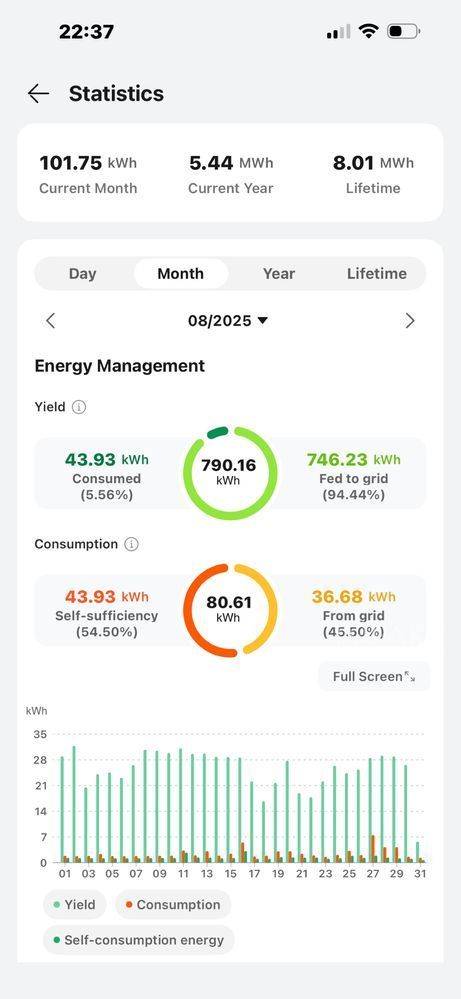
Task: Switch to the Lifetime tab
Action: pos(377,274)
